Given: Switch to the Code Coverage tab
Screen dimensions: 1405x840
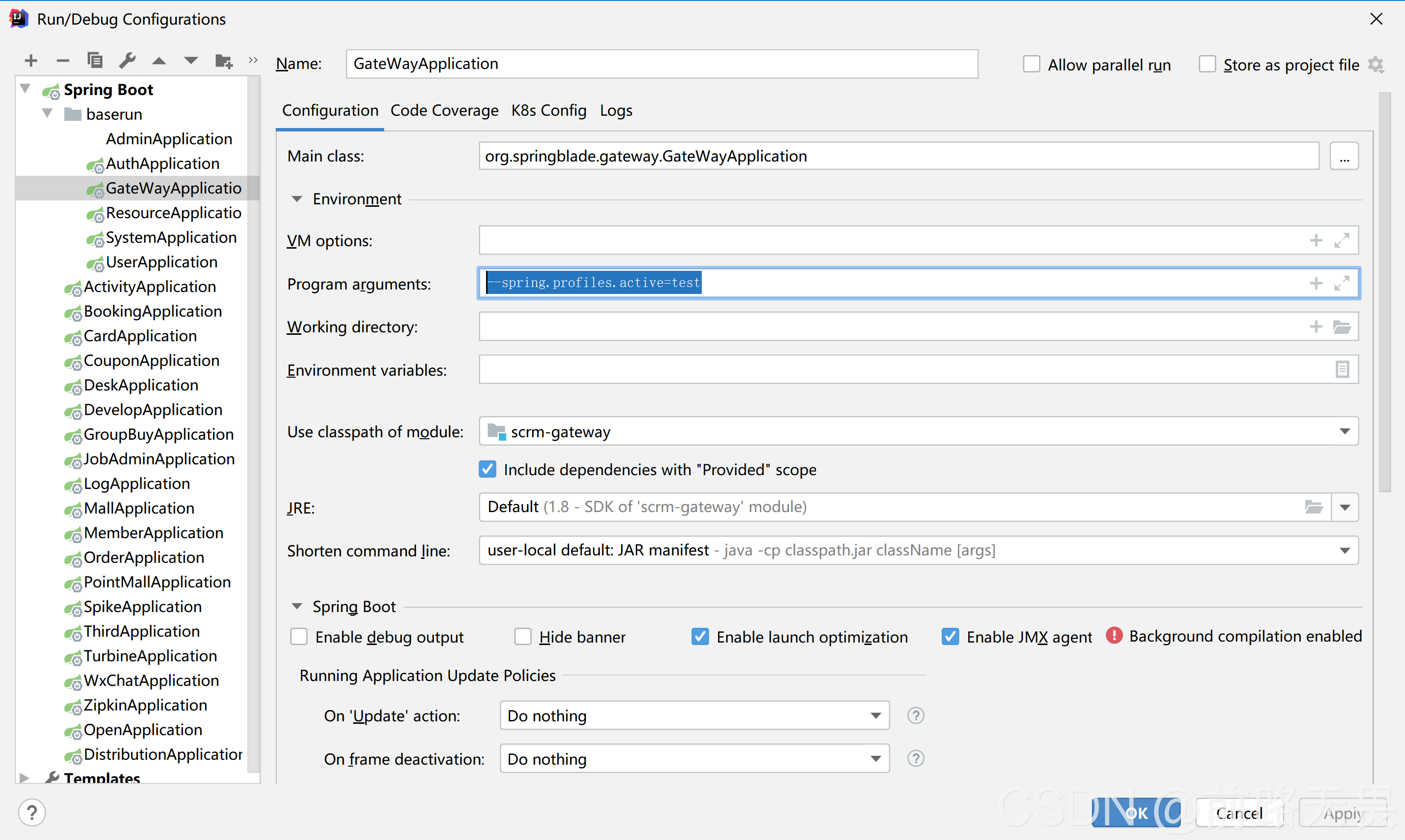Looking at the screenshot, I should [x=444, y=110].
